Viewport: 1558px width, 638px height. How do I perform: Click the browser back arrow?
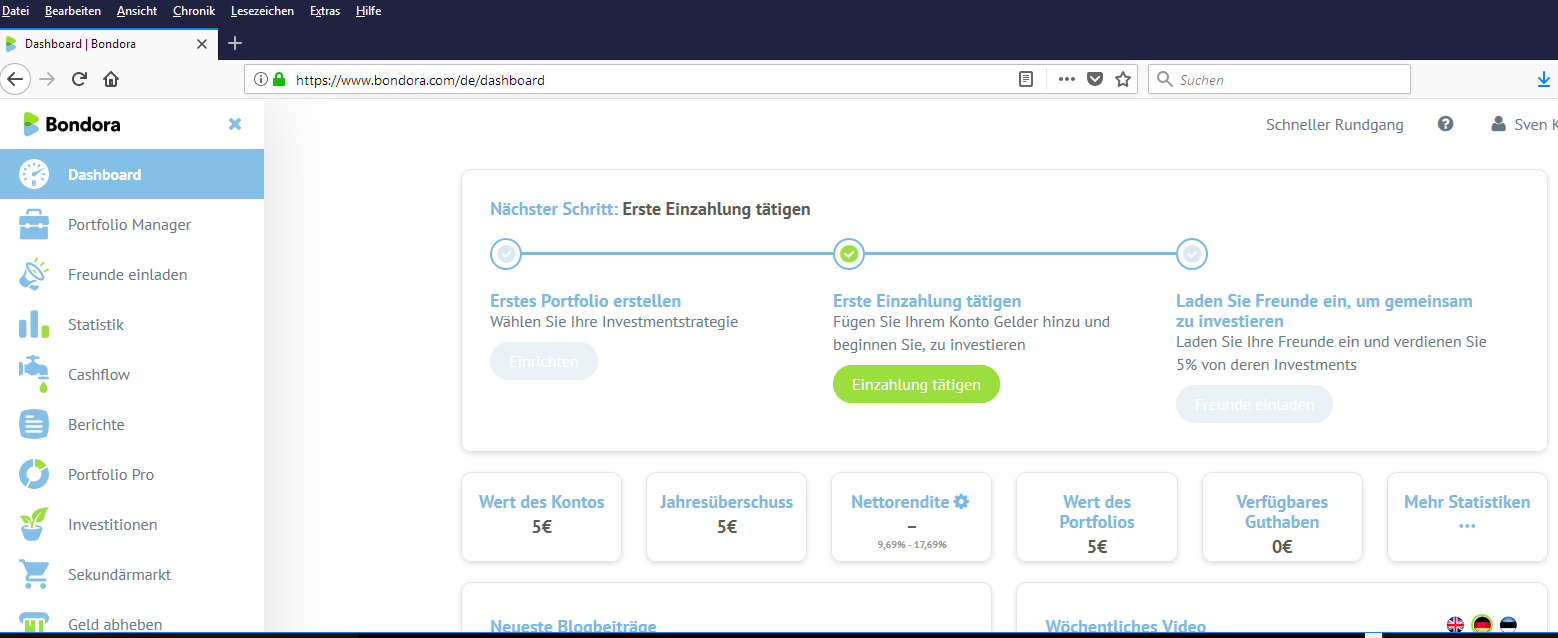[x=15, y=79]
